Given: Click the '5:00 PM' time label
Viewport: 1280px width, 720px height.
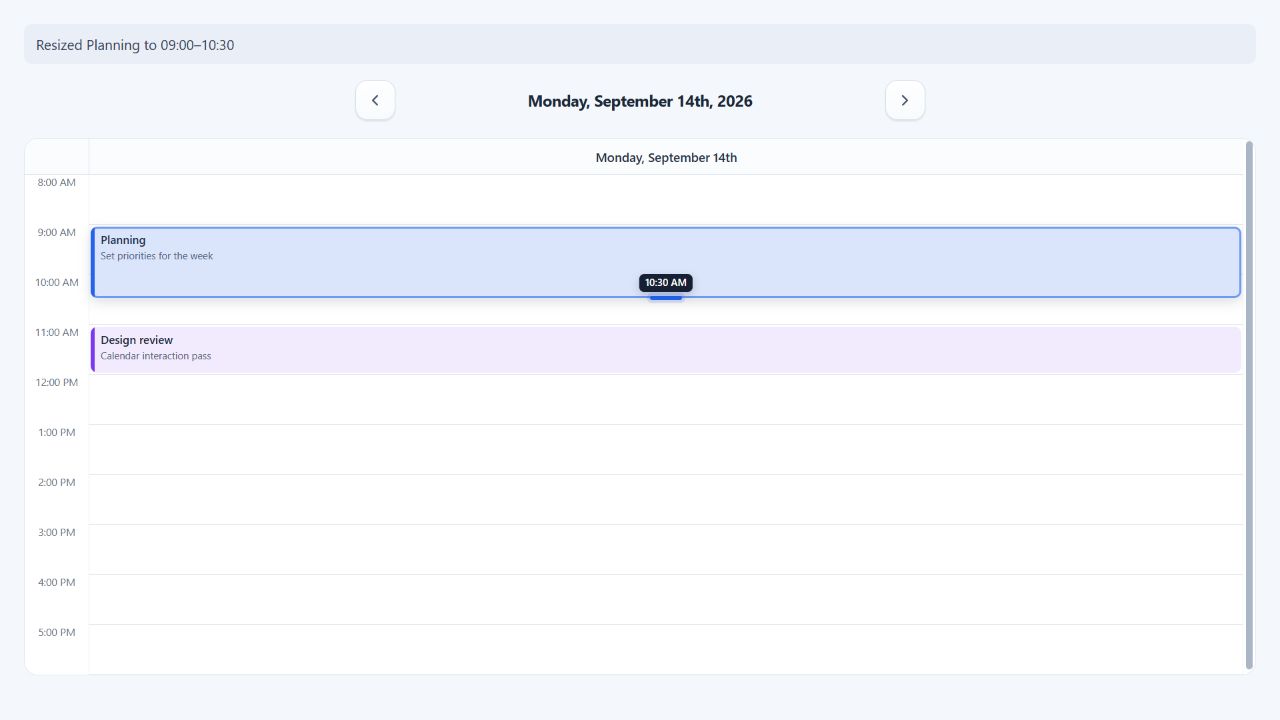Looking at the screenshot, I should coord(56,633).
